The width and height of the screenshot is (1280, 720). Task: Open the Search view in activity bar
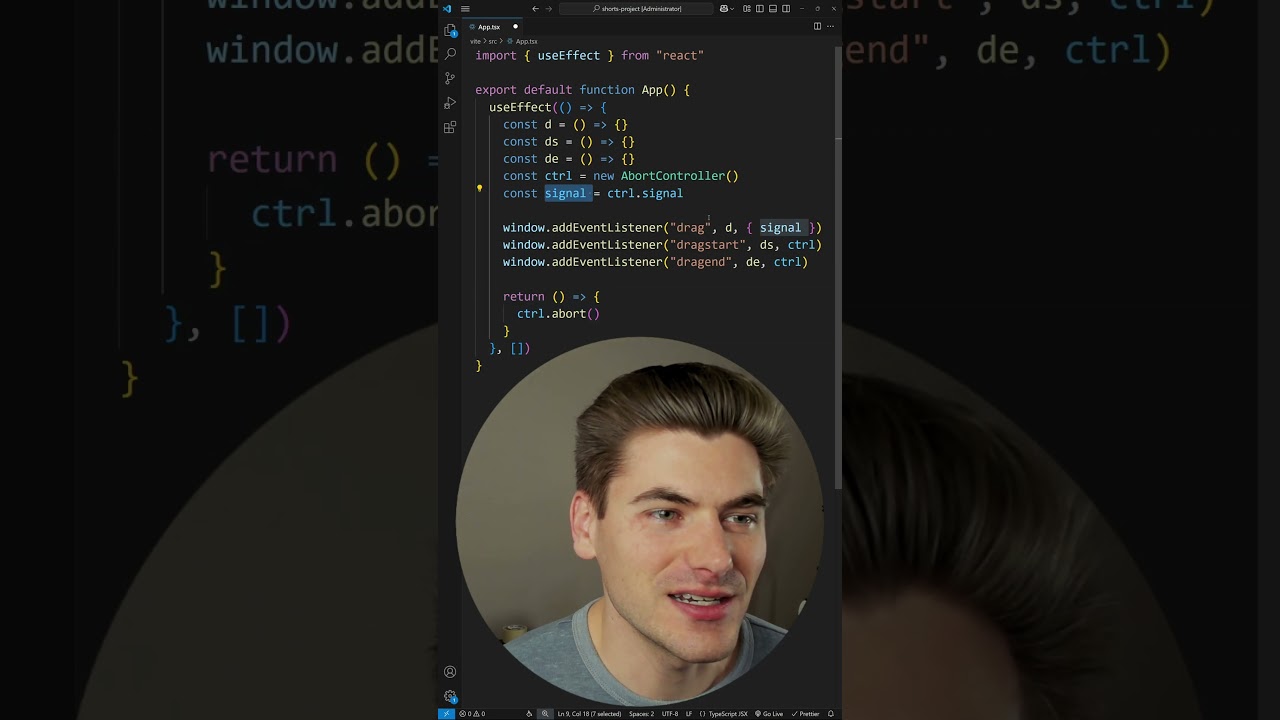[450, 54]
